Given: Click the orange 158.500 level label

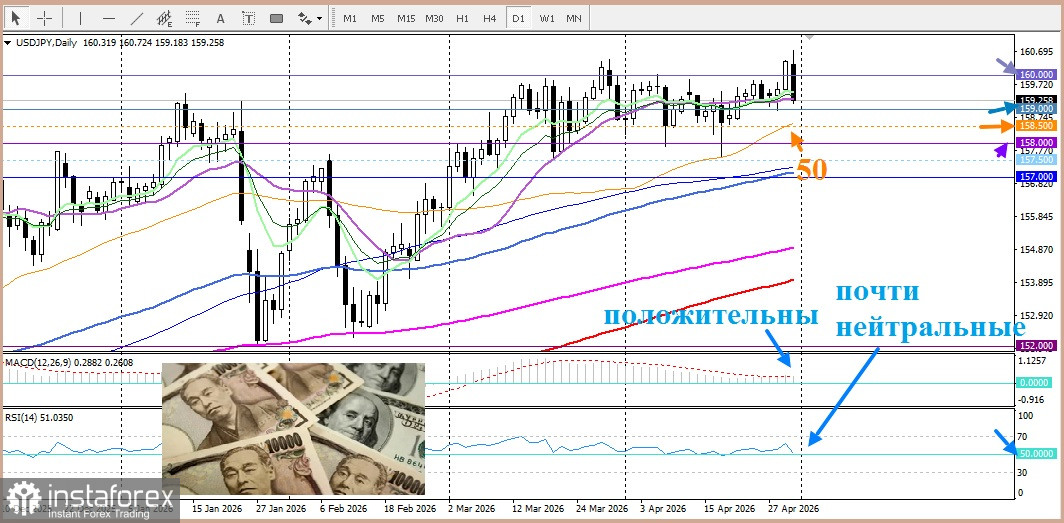Looking at the screenshot, I should pos(1035,125).
